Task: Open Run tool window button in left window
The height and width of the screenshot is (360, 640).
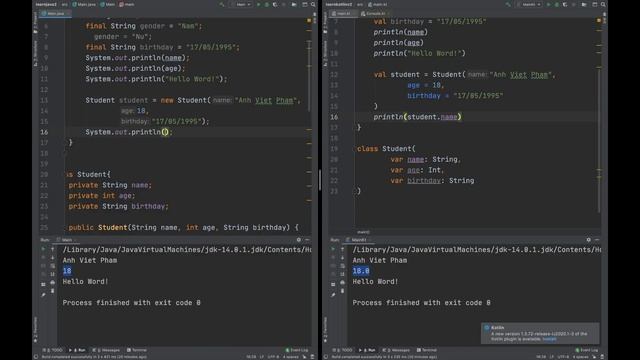Action: click(x=77, y=350)
